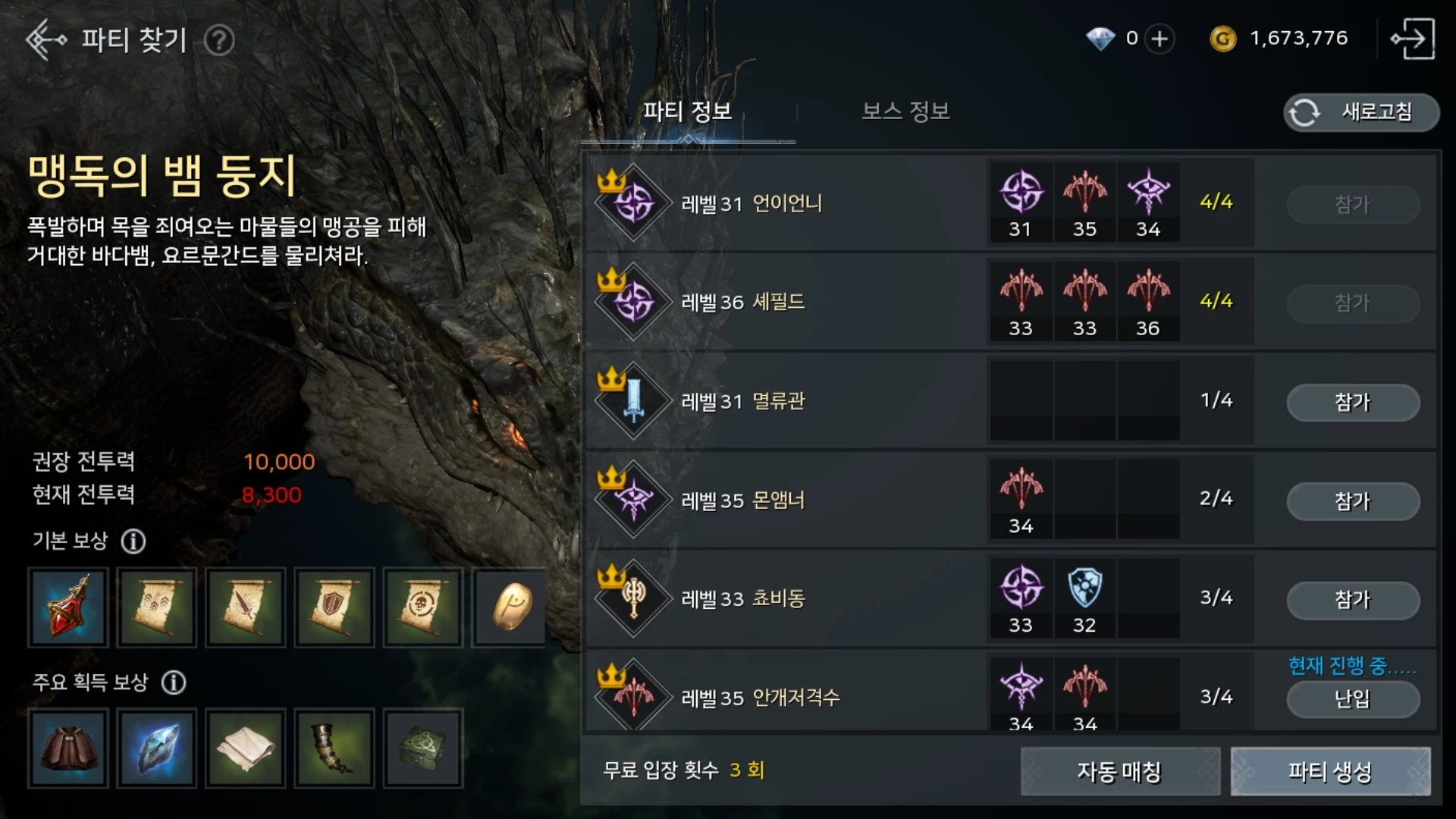Click the drinking horn reward icon
The width and height of the screenshot is (1456, 819).
(x=334, y=748)
